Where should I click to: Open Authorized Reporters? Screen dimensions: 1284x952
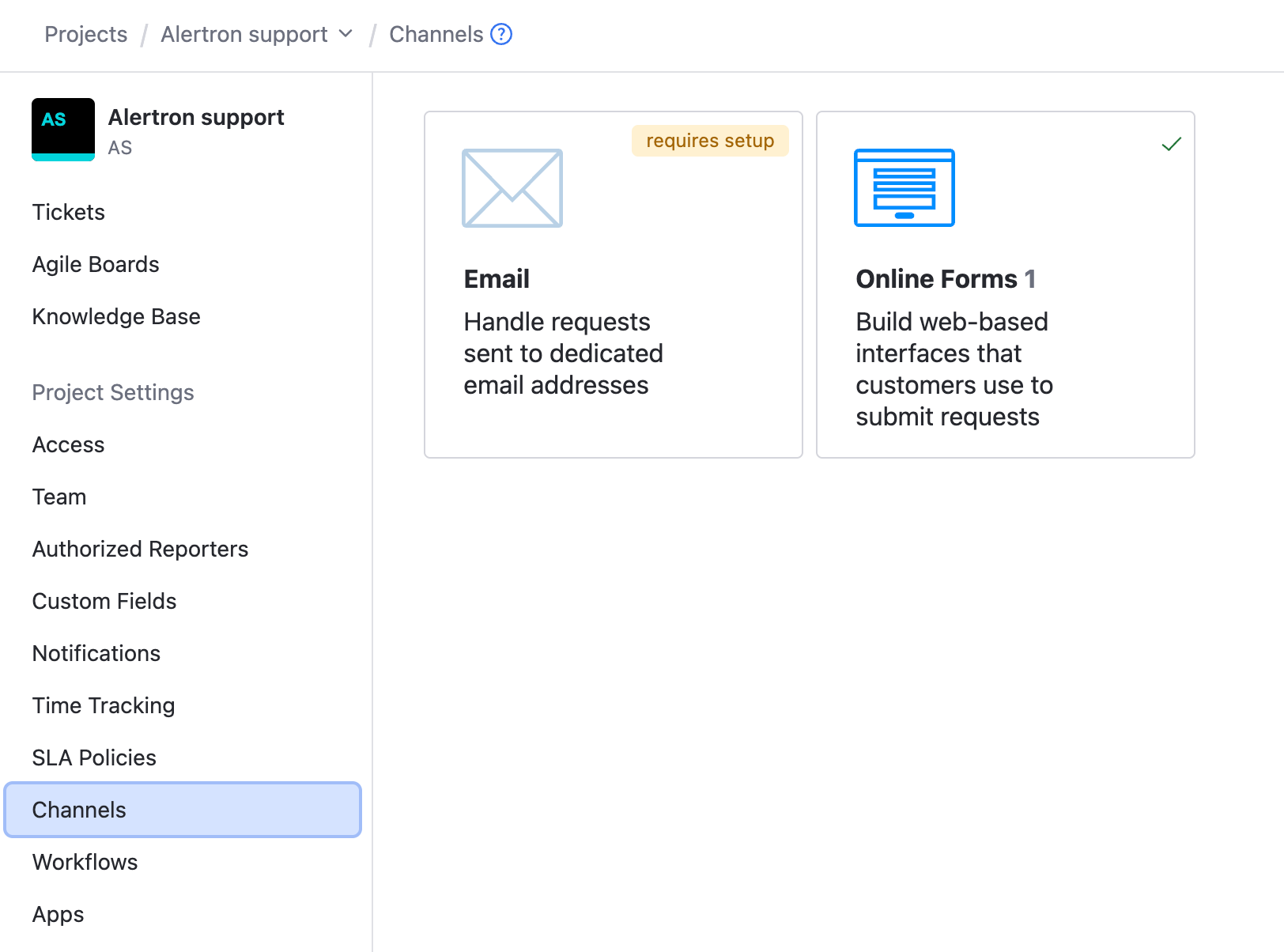pyautogui.click(x=140, y=549)
